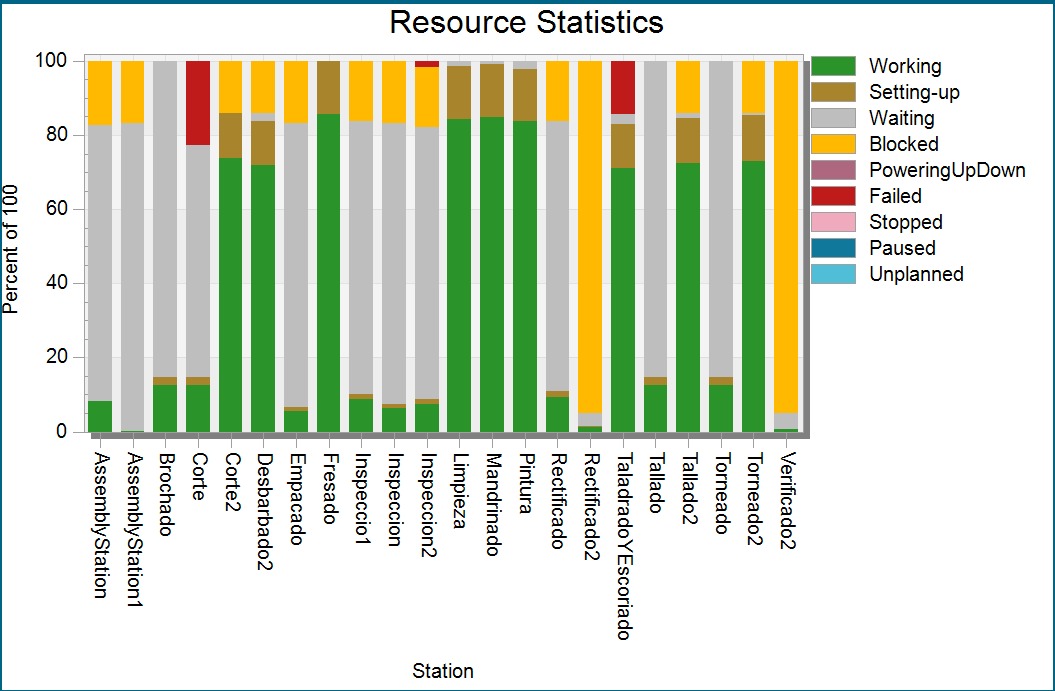This screenshot has height=691, width=1055.
Task: Click the red Failed legend swatch
Action: point(833,196)
